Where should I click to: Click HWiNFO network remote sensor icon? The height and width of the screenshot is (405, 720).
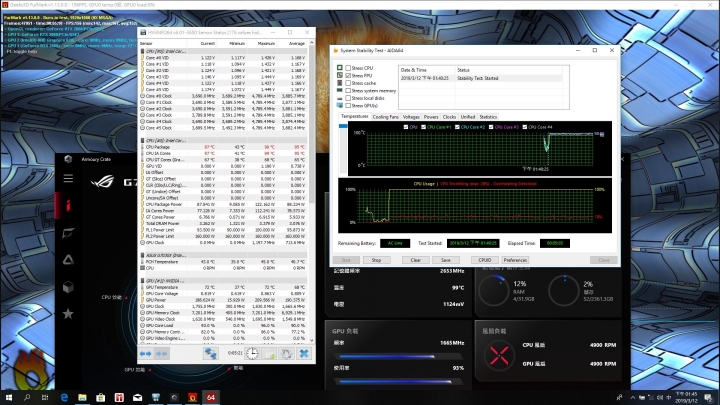pyautogui.click(x=211, y=354)
